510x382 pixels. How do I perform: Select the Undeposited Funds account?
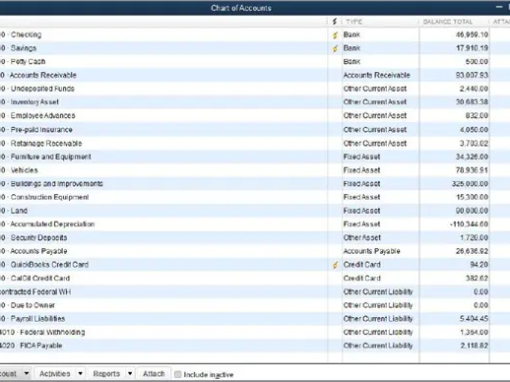42,89
